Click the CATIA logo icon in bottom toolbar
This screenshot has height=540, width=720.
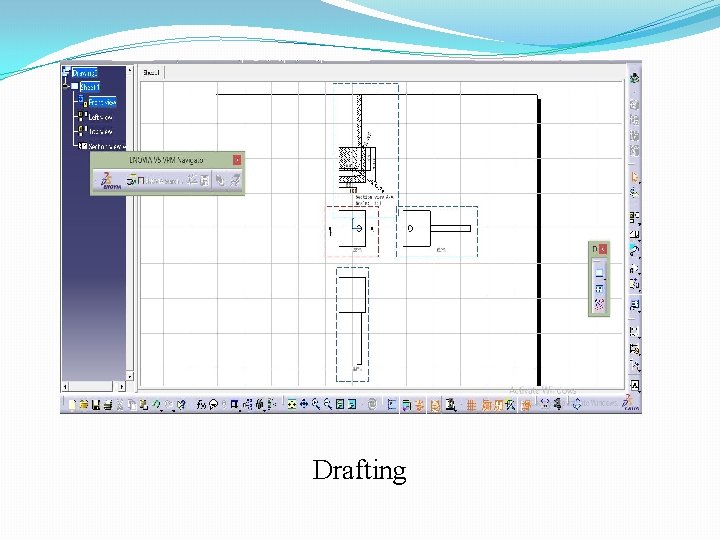631,403
